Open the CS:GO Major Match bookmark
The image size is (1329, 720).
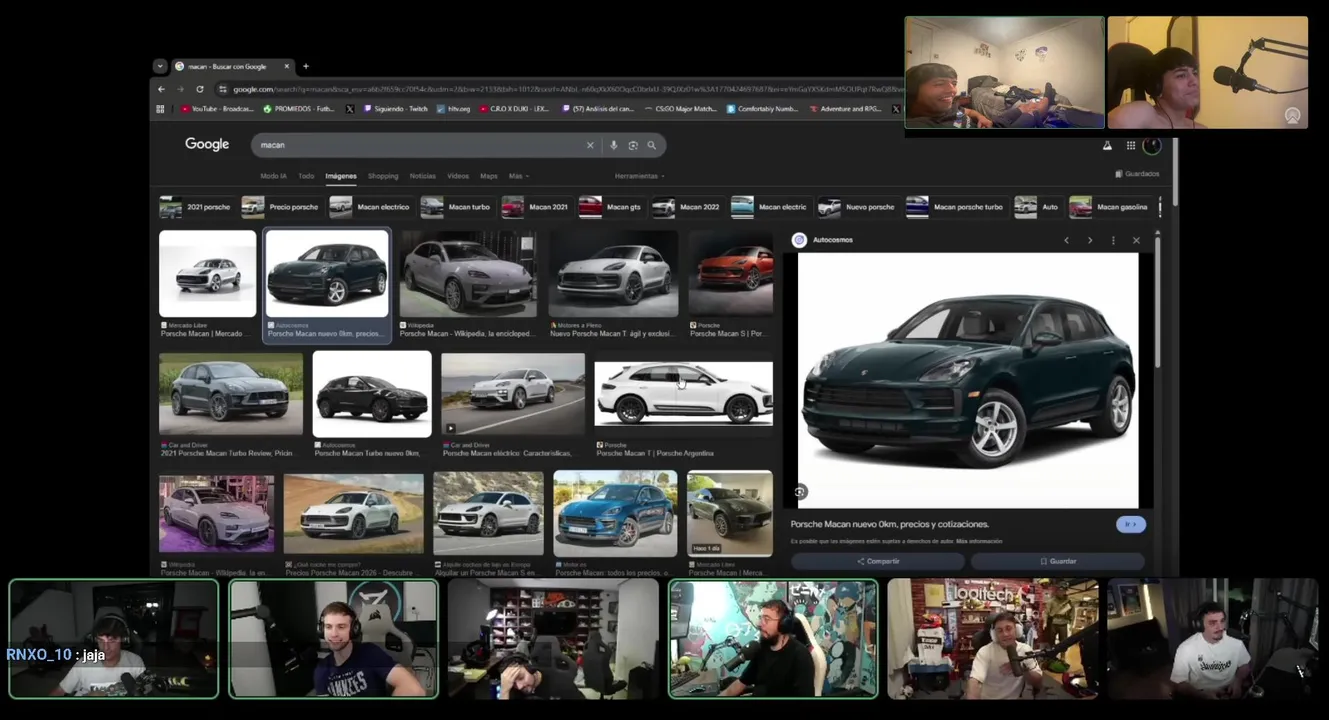click(x=681, y=109)
